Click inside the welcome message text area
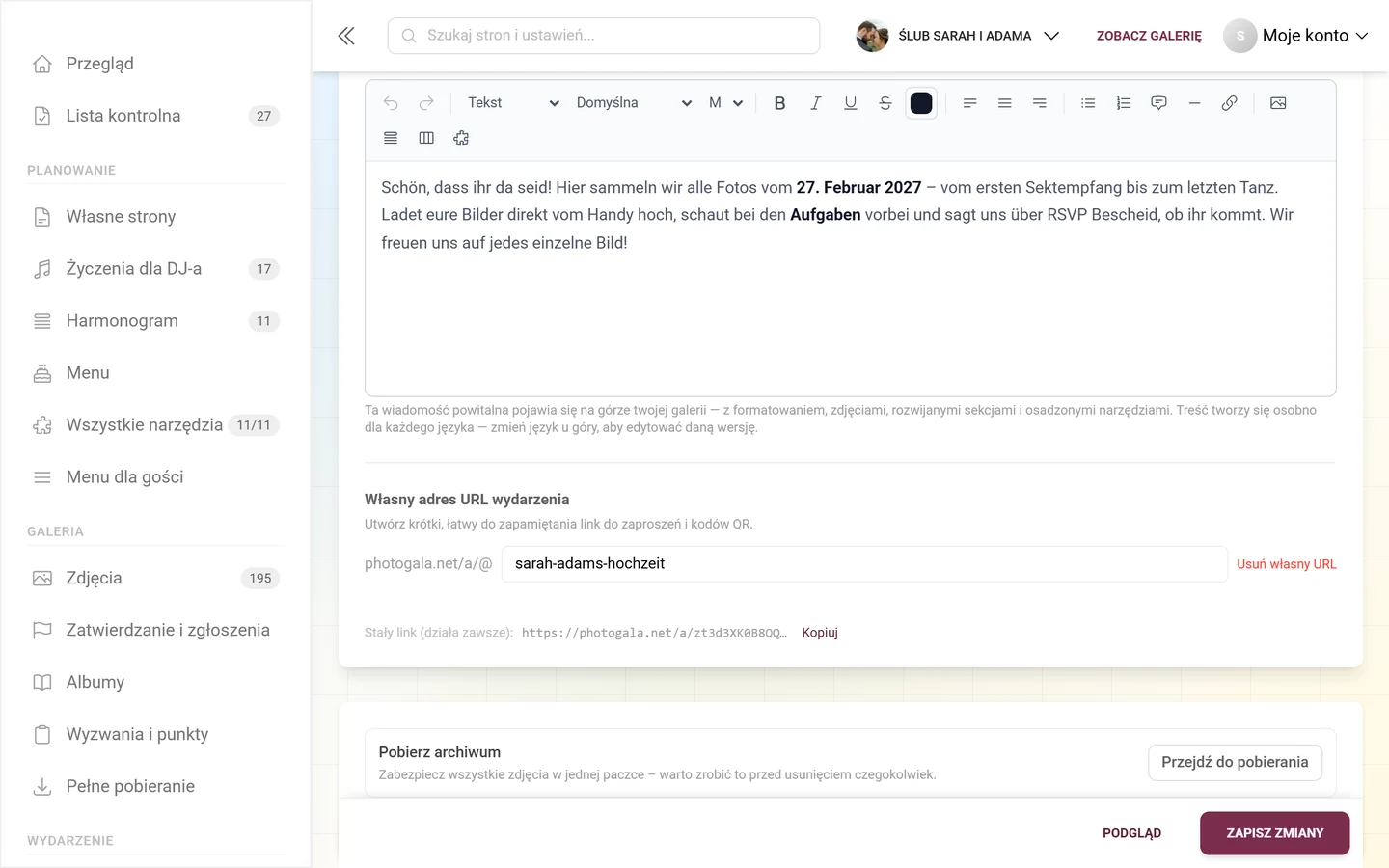Screen dimensions: 1389x868 (x=850, y=279)
